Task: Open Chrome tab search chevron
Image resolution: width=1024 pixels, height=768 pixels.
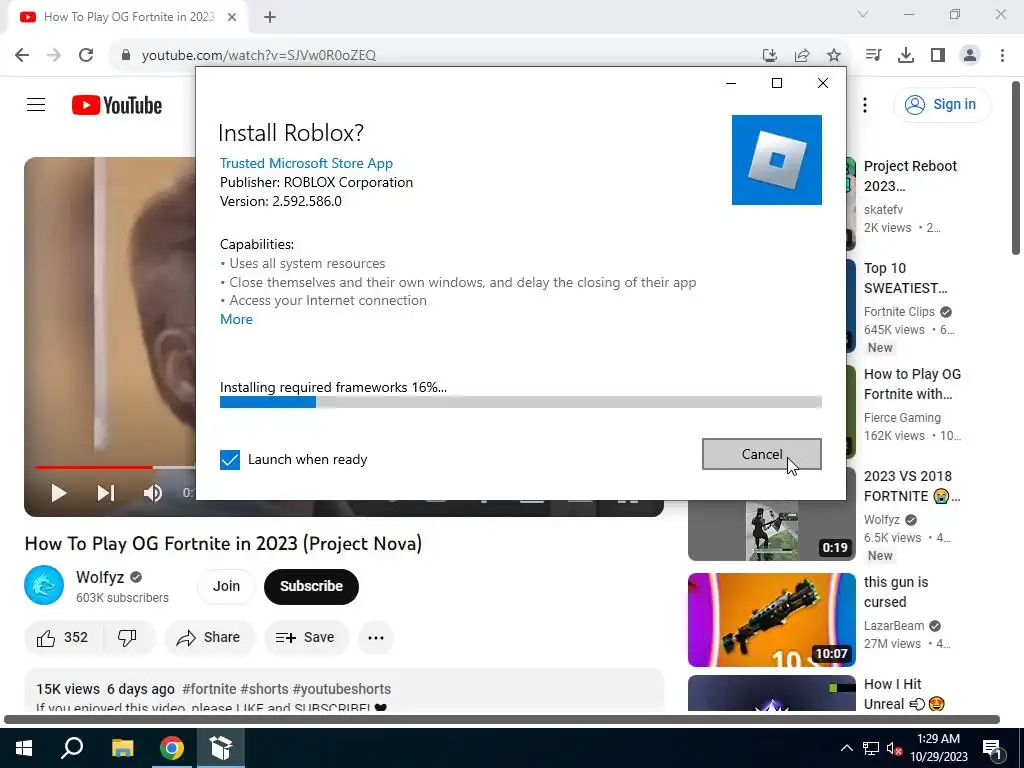Action: [863, 14]
